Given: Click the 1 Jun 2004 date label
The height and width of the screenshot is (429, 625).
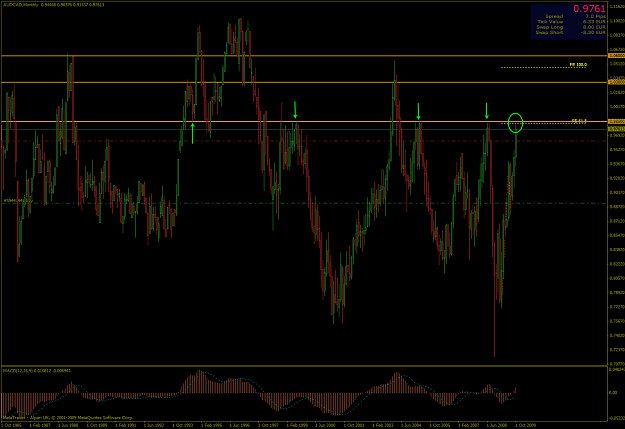Looking at the screenshot, I should point(411,425).
